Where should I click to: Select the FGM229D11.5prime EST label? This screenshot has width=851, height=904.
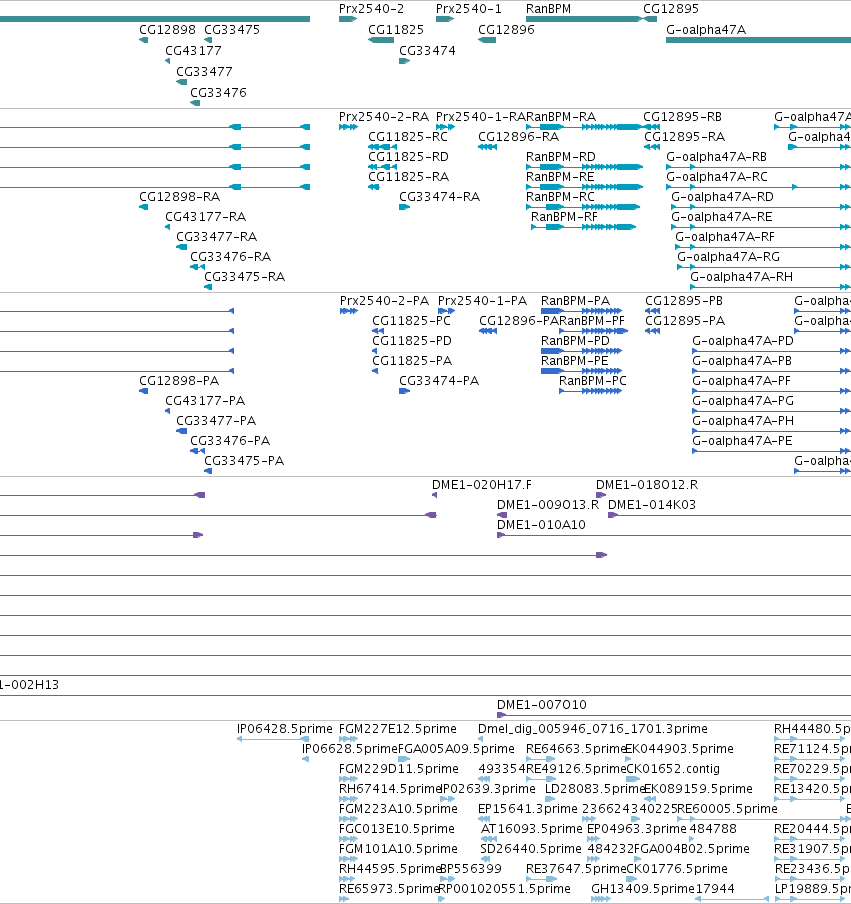(x=399, y=769)
